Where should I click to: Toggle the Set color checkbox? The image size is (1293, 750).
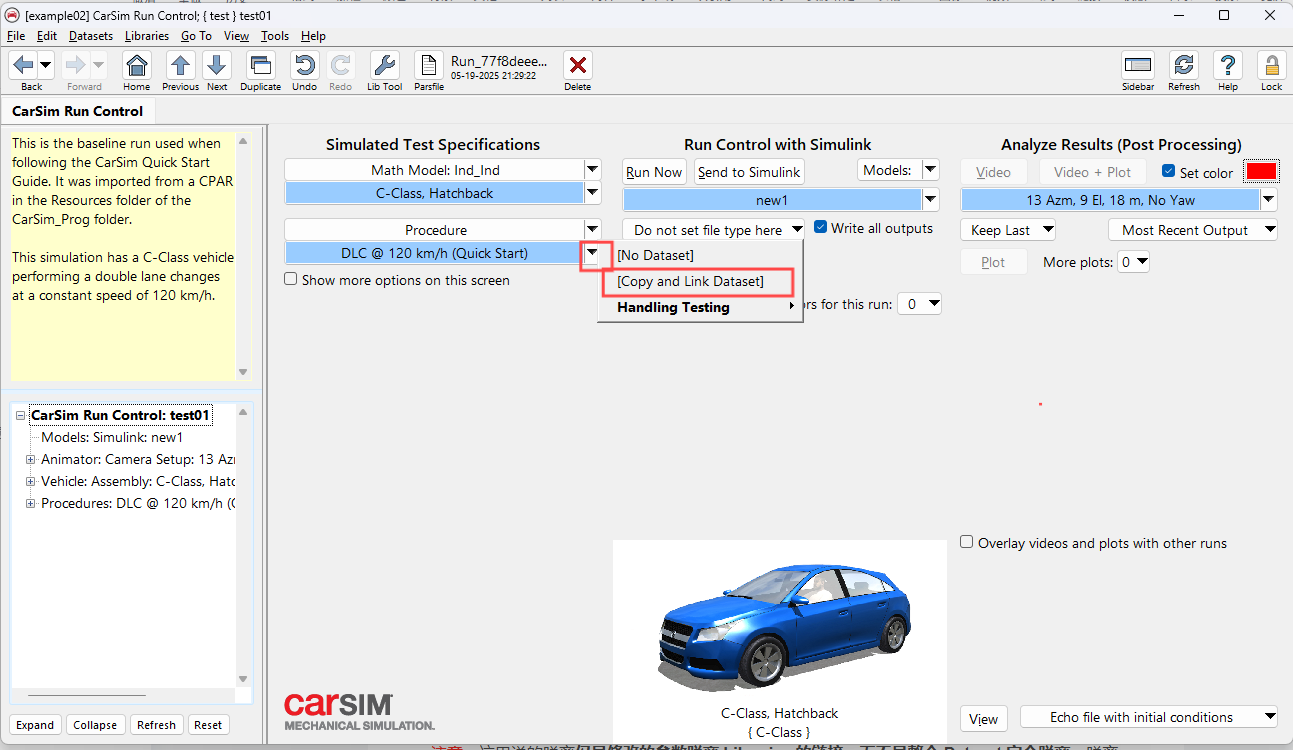coord(1168,172)
